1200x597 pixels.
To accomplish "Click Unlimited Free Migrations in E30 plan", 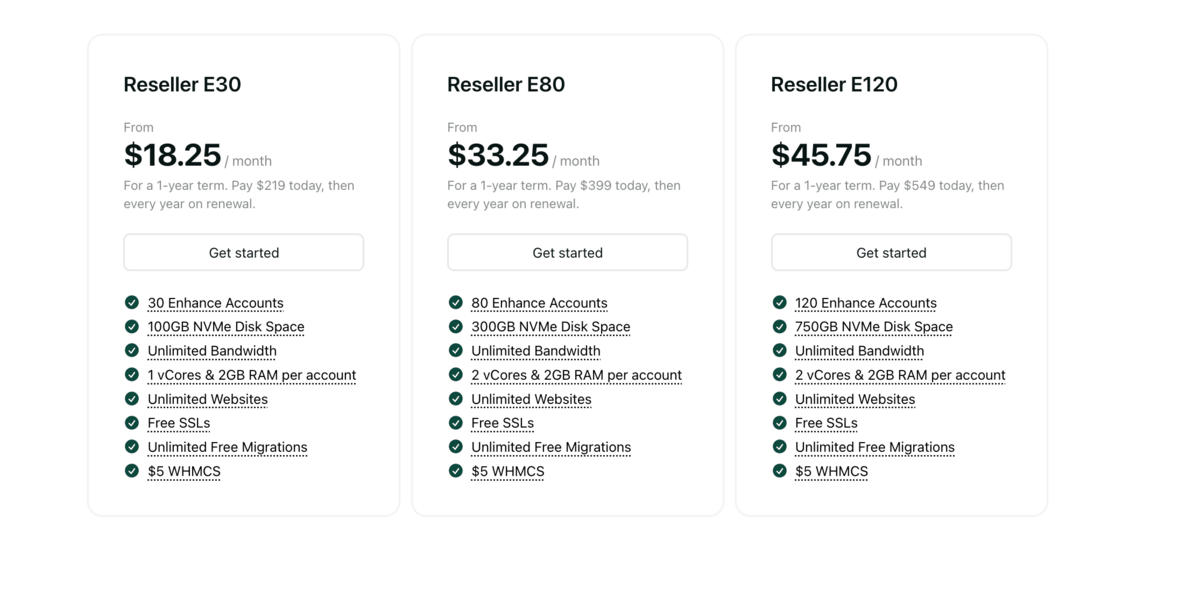I will pyautogui.click(x=227, y=447).
